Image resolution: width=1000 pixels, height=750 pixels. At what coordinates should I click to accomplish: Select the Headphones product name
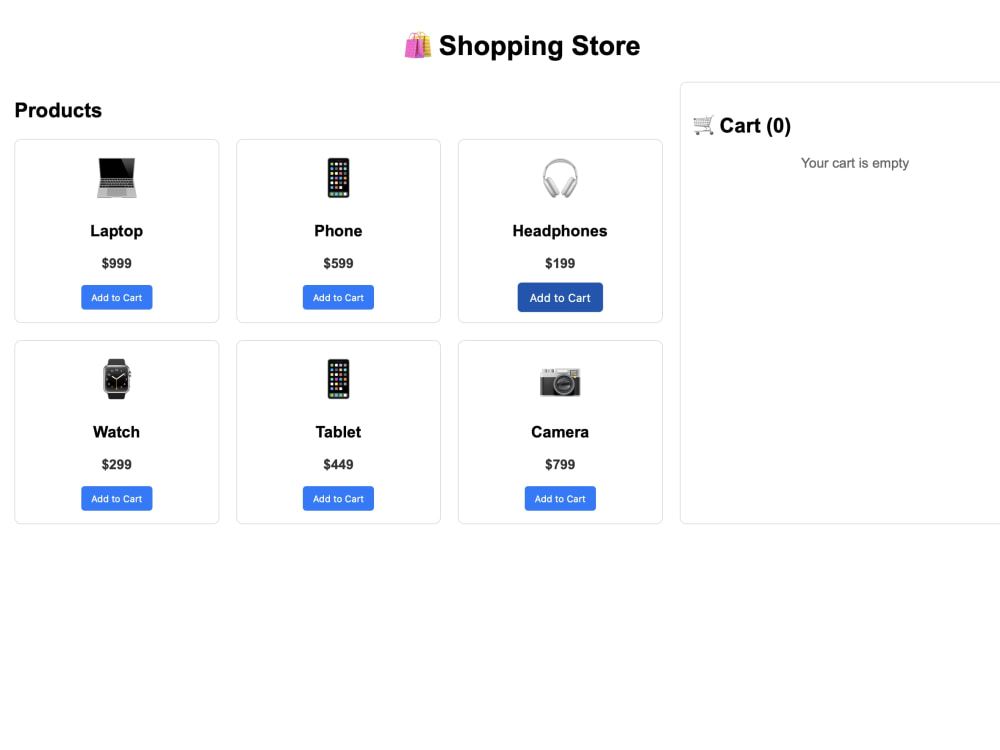point(560,231)
